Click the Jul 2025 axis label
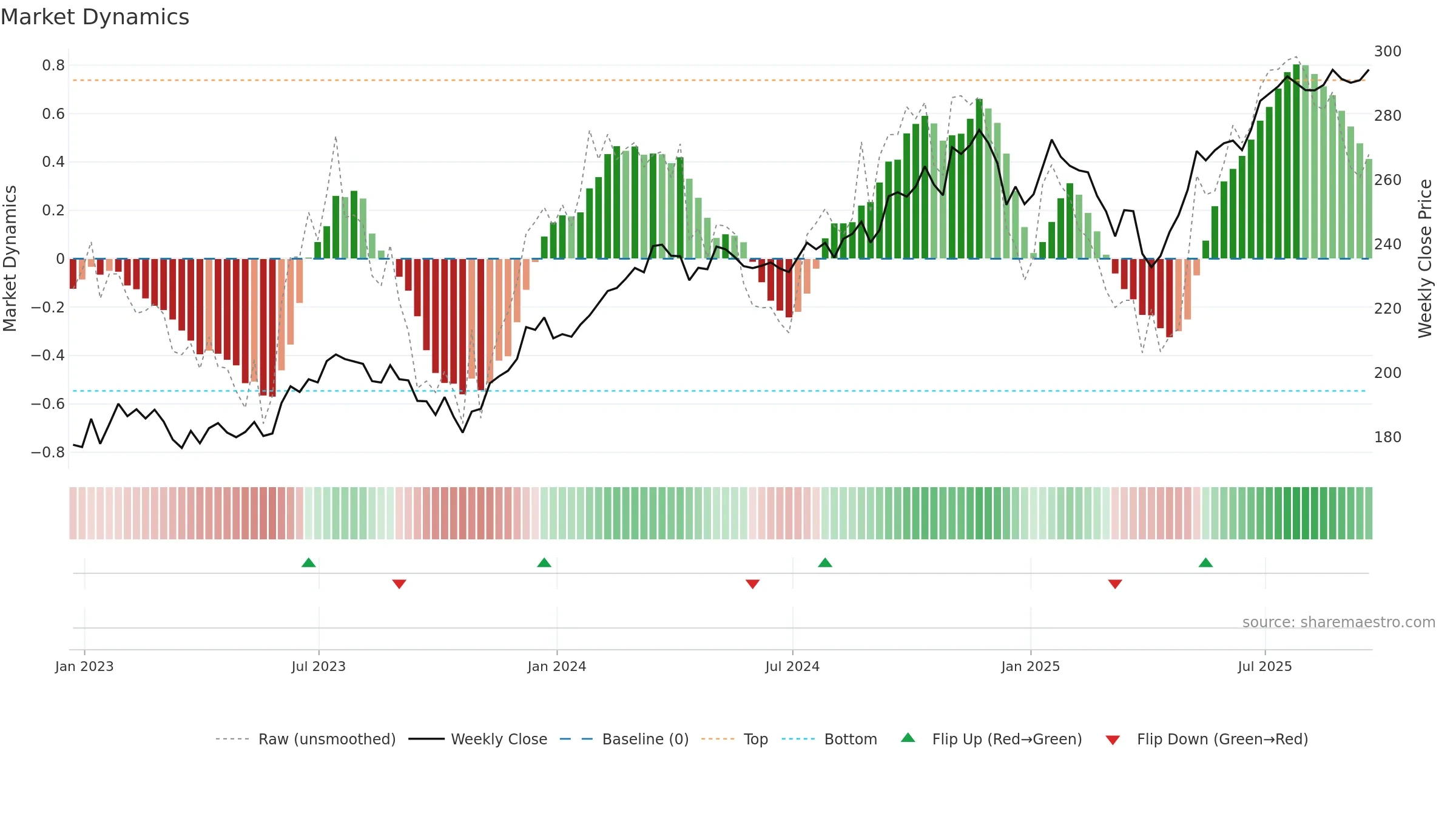The height and width of the screenshot is (819, 1456). click(x=1265, y=666)
